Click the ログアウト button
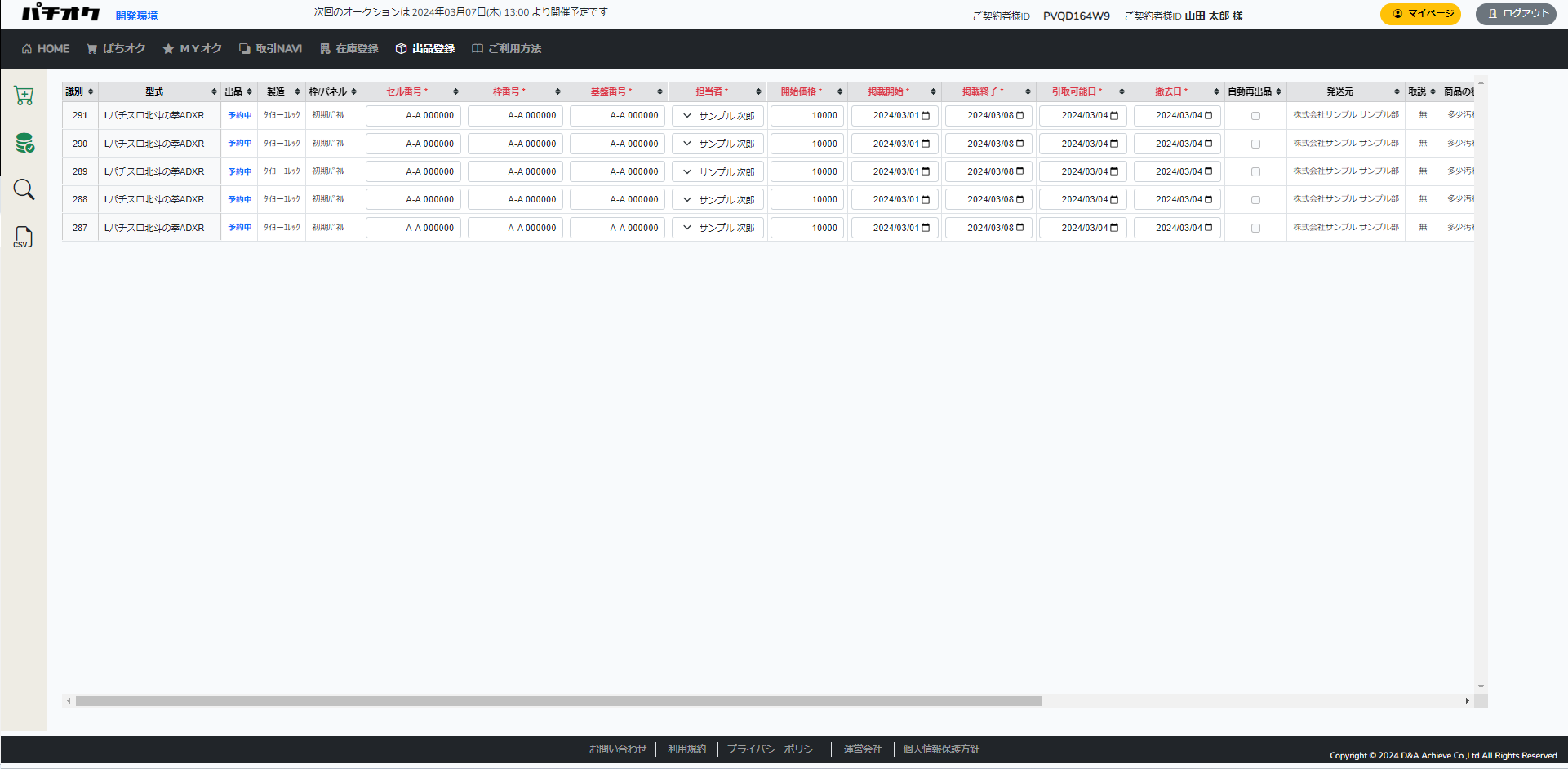Image resolution: width=1568 pixels, height=769 pixels. point(1516,14)
